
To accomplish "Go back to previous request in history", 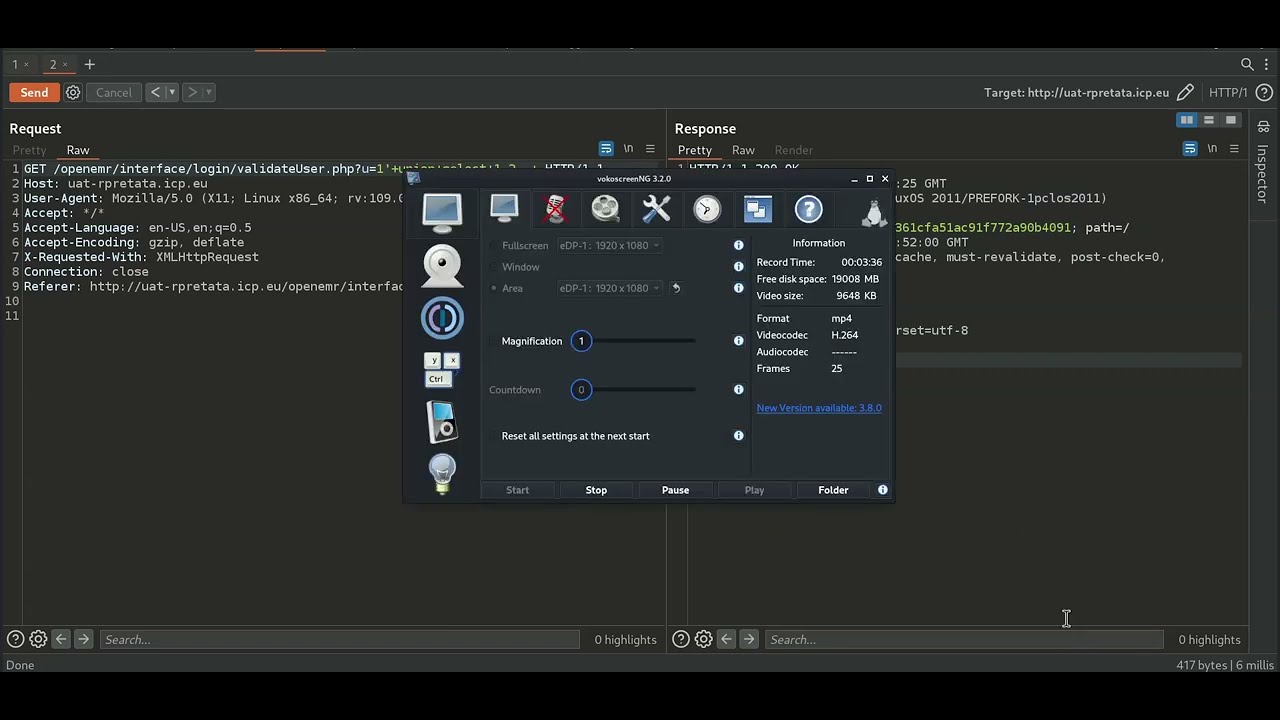I will (155, 92).
